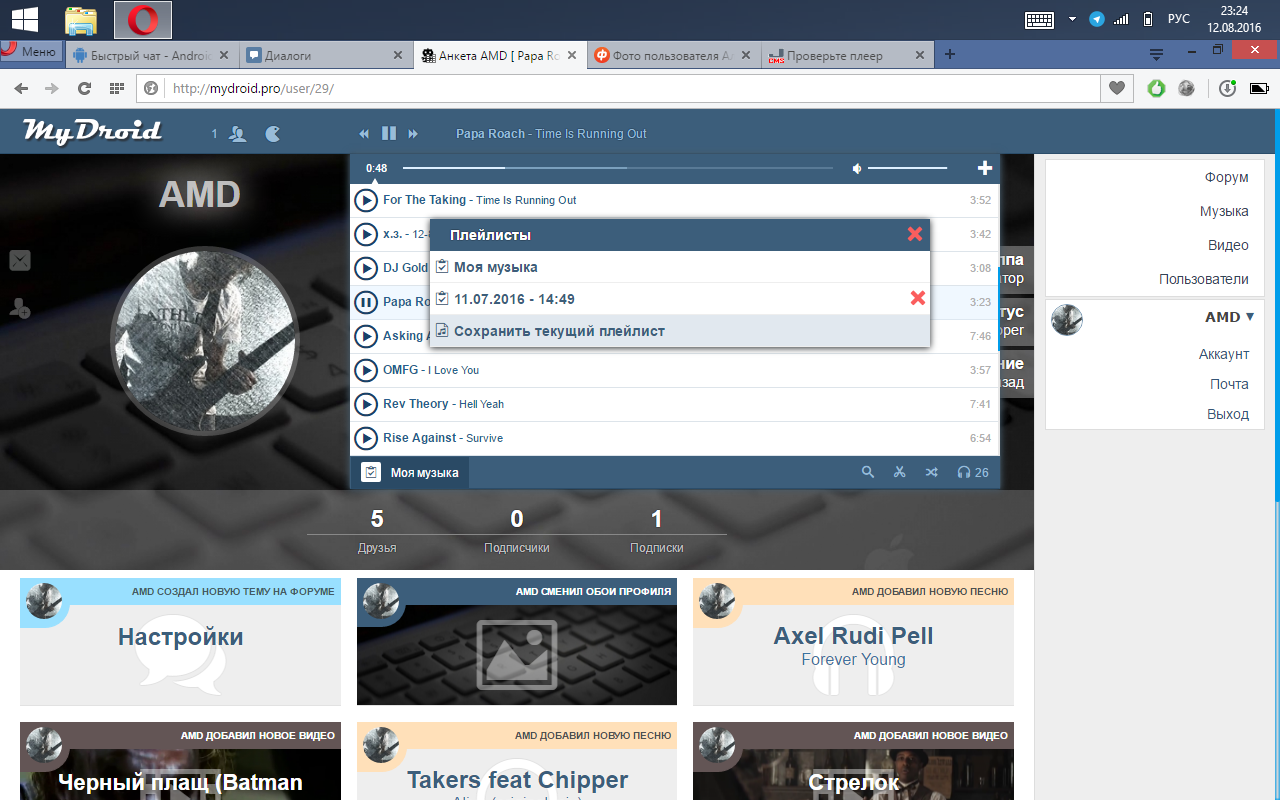1280x800 pixels.
Task: Go back with the browser back arrow
Action: (21, 88)
